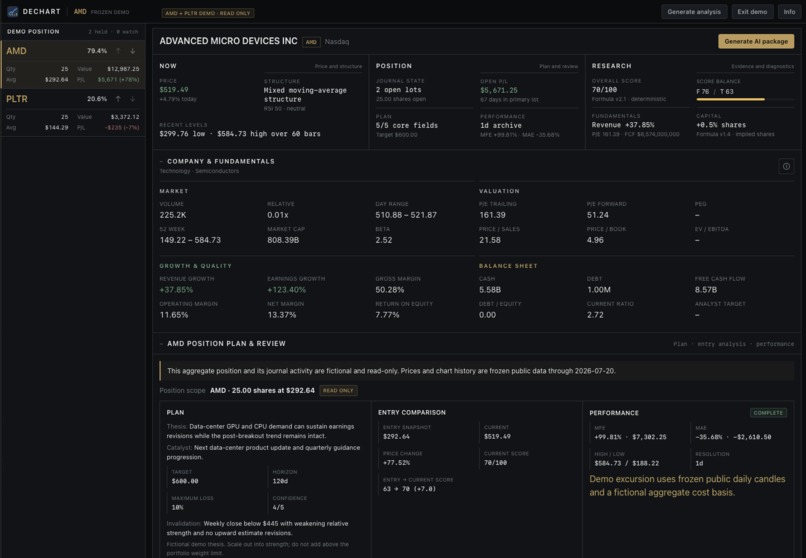Click the READ ONLY position scope badge
The height and width of the screenshot is (558, 806).
[x=338, y=390]
